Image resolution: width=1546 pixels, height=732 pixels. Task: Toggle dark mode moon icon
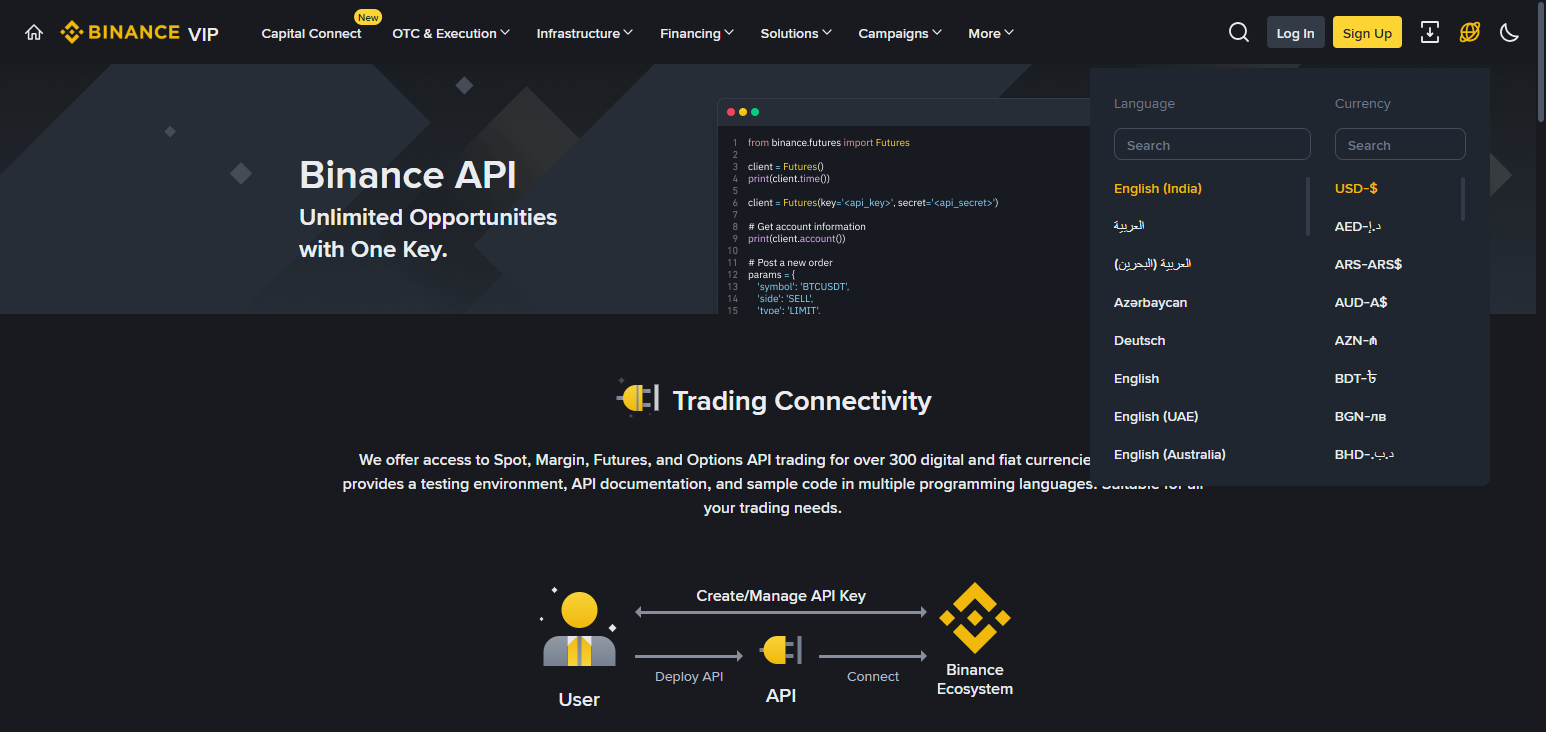(x=1510, y=33)
